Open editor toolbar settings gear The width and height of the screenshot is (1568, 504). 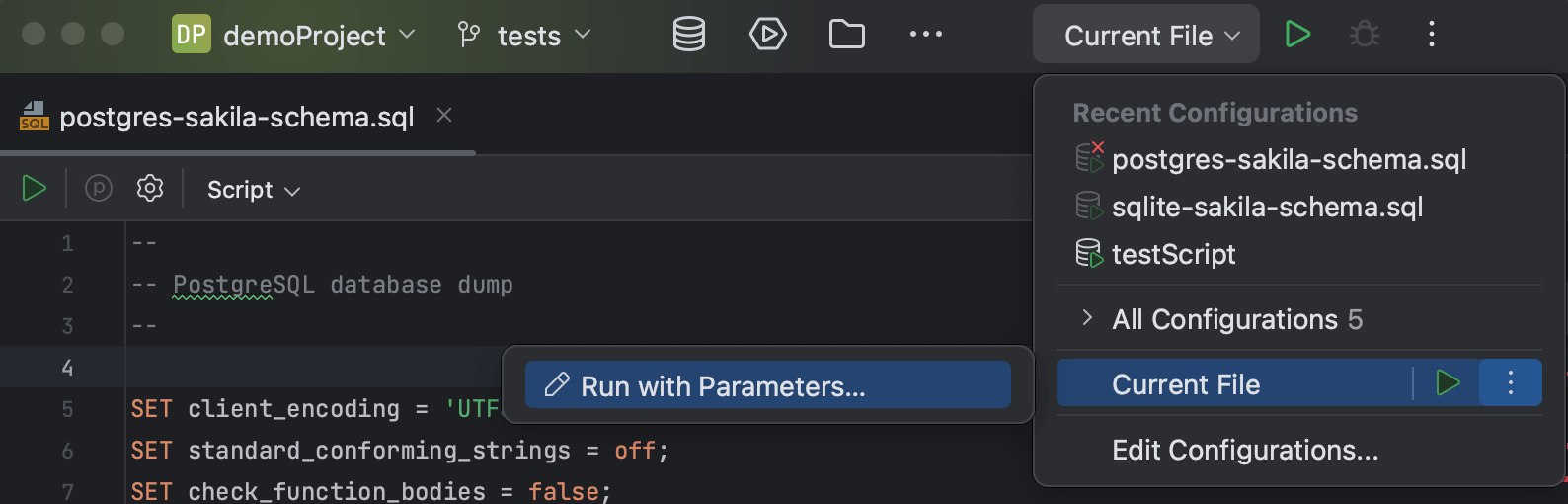click(x=150, y=188)
